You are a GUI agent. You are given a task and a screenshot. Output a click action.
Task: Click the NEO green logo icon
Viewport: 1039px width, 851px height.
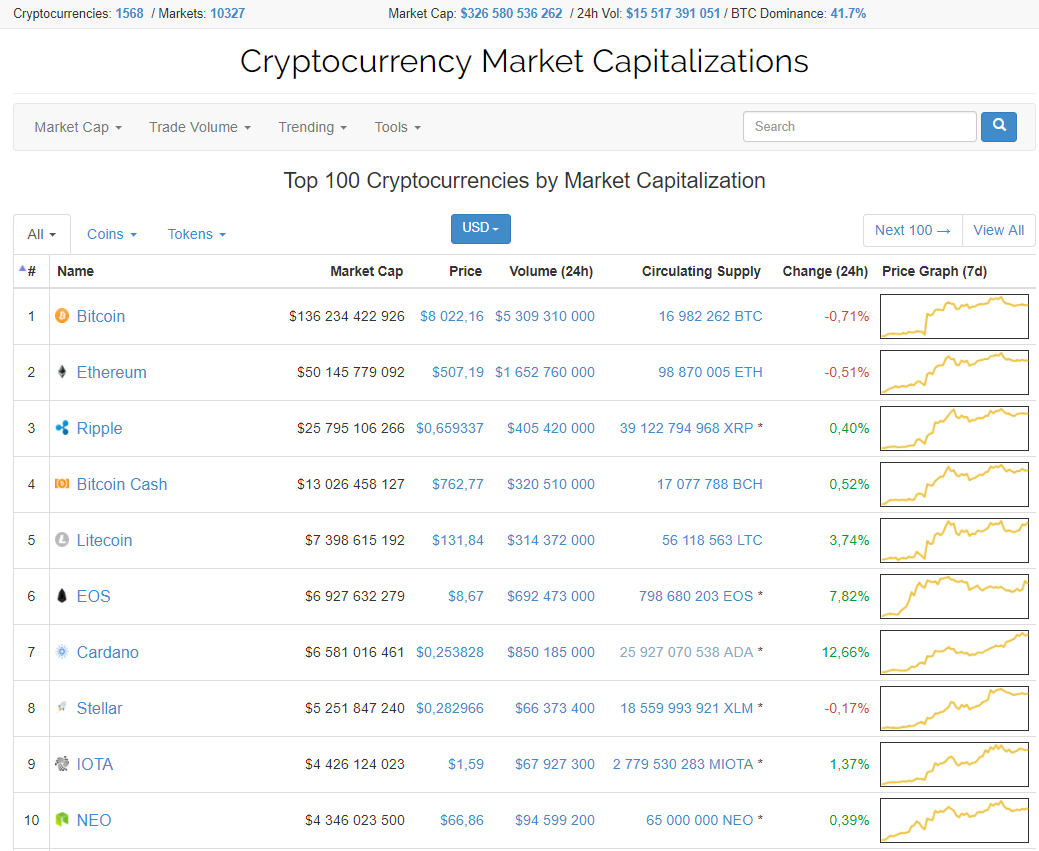[x=61, y=820]
